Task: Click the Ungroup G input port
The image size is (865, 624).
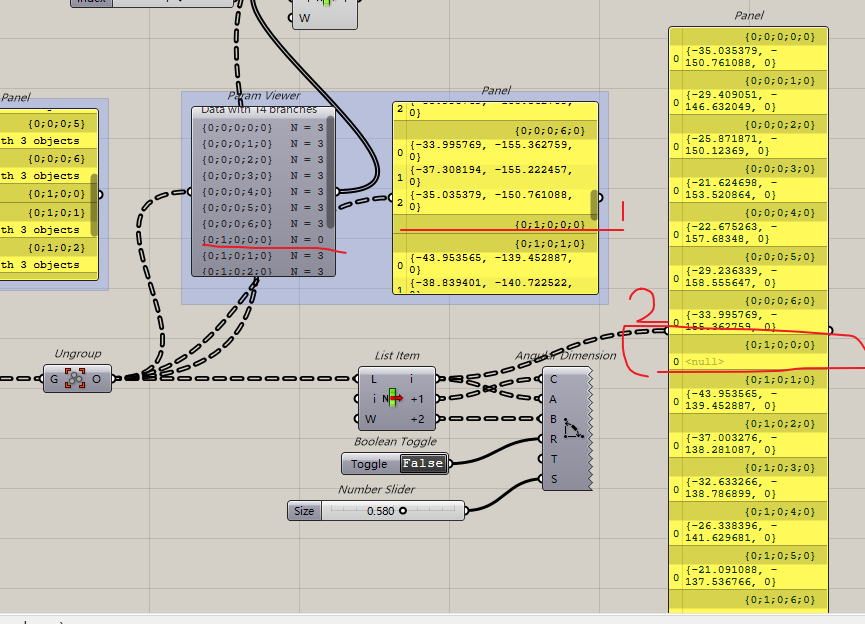Action: click(x=54, y=379)
